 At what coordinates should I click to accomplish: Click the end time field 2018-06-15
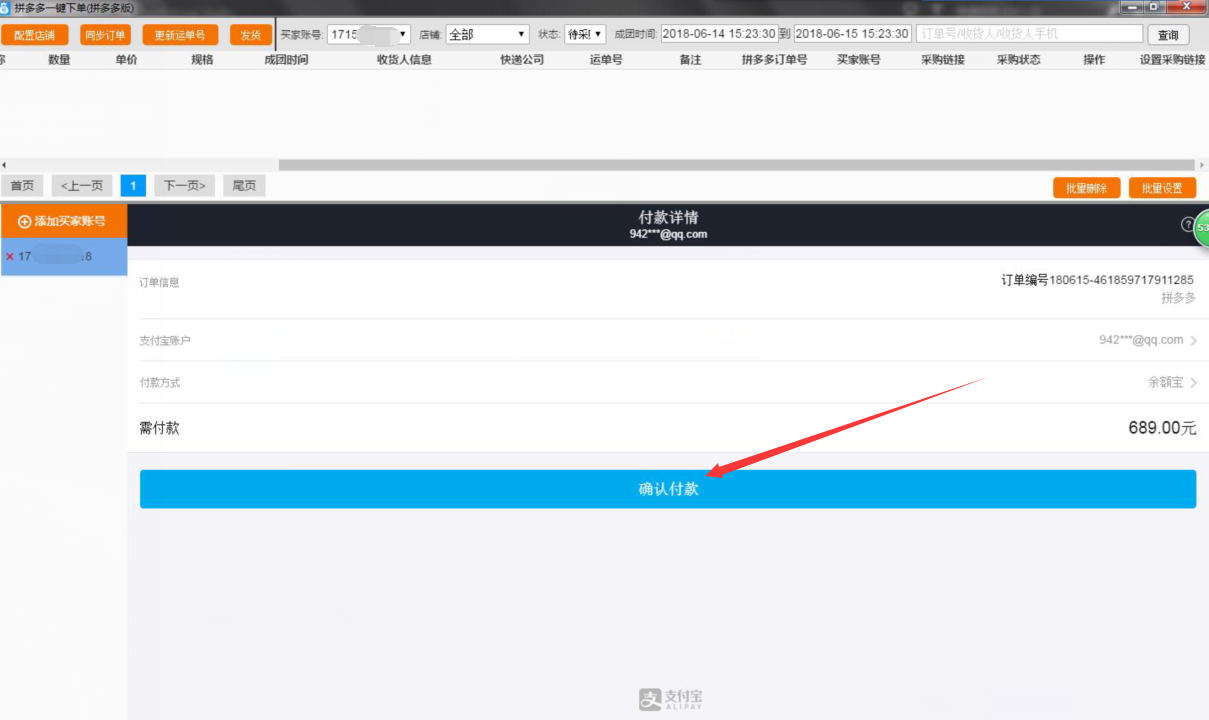853,34
